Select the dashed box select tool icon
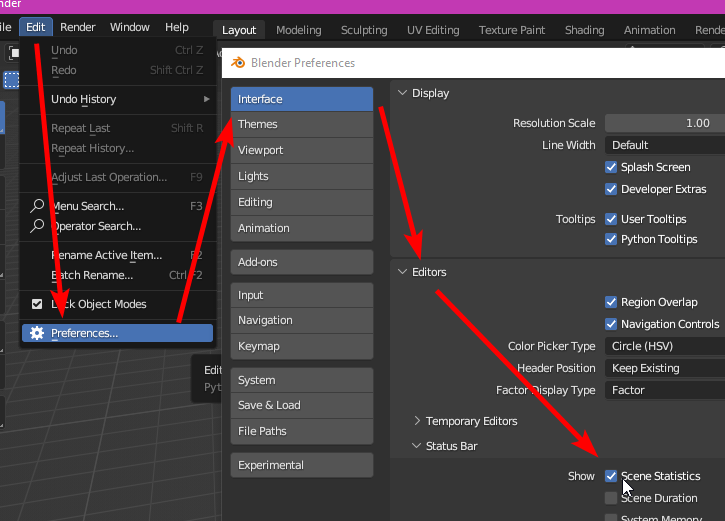The width and height of the screenshot is (725, 521). [12, 80]
